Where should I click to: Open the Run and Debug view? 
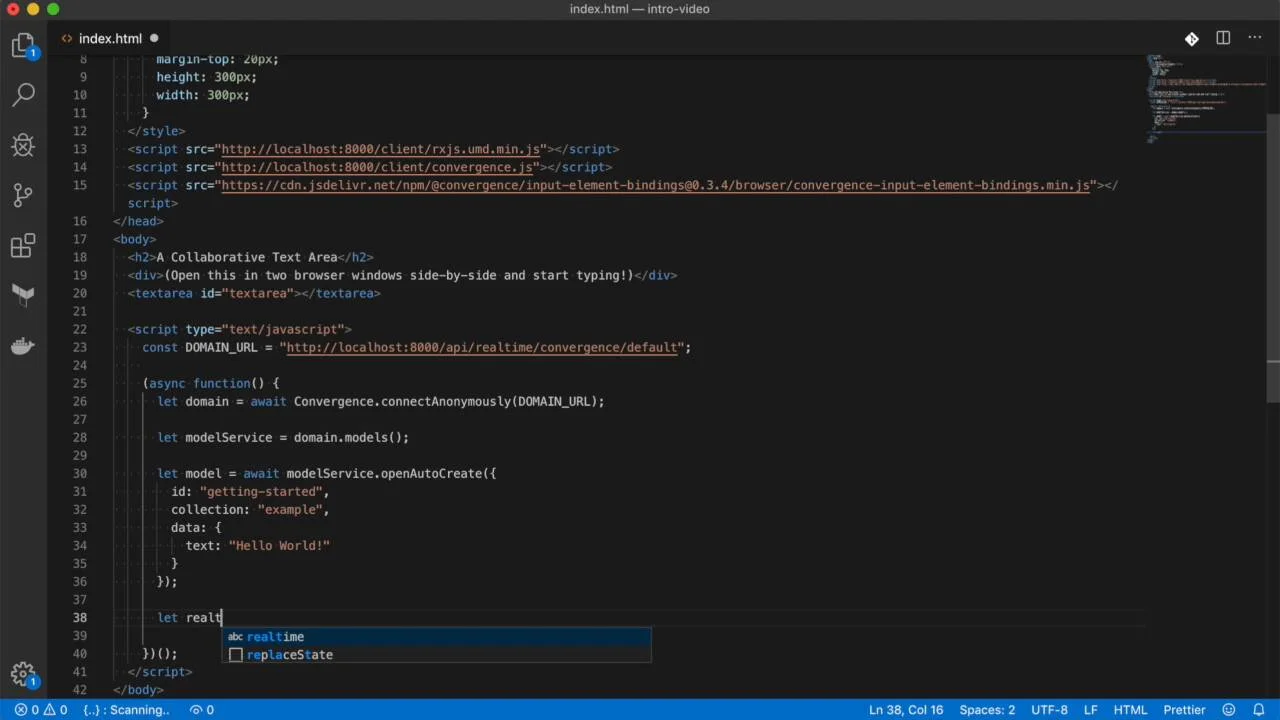(23, 145)
